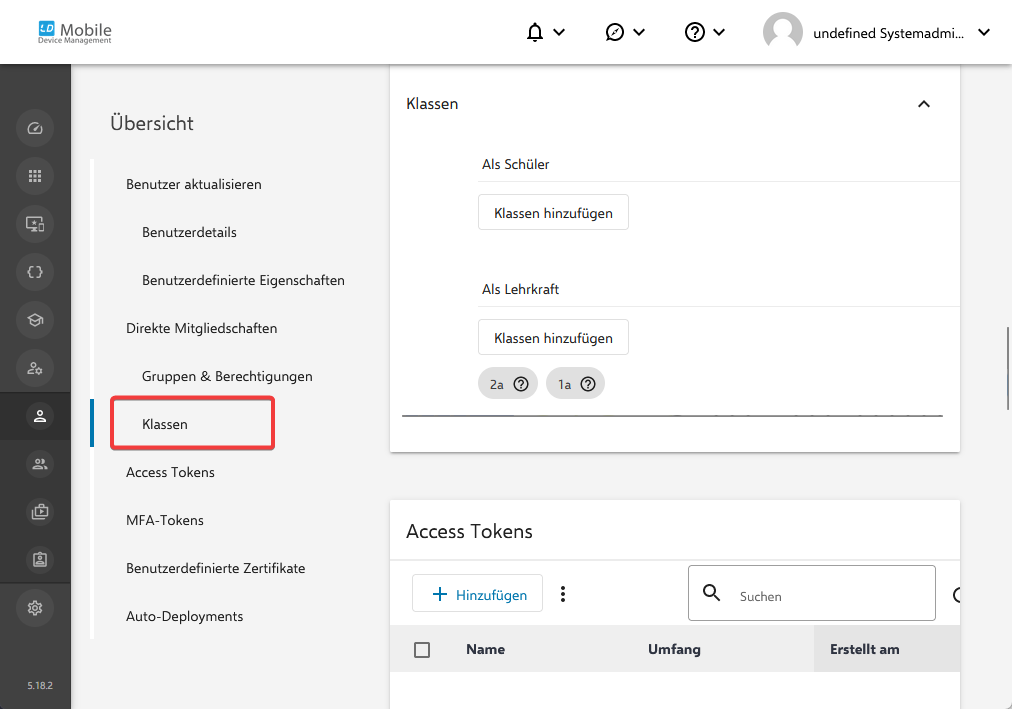The width and height of the screenshot is (1012, 709).
Task: Click the help icon on class 1a chip
Action: (588, 384)
